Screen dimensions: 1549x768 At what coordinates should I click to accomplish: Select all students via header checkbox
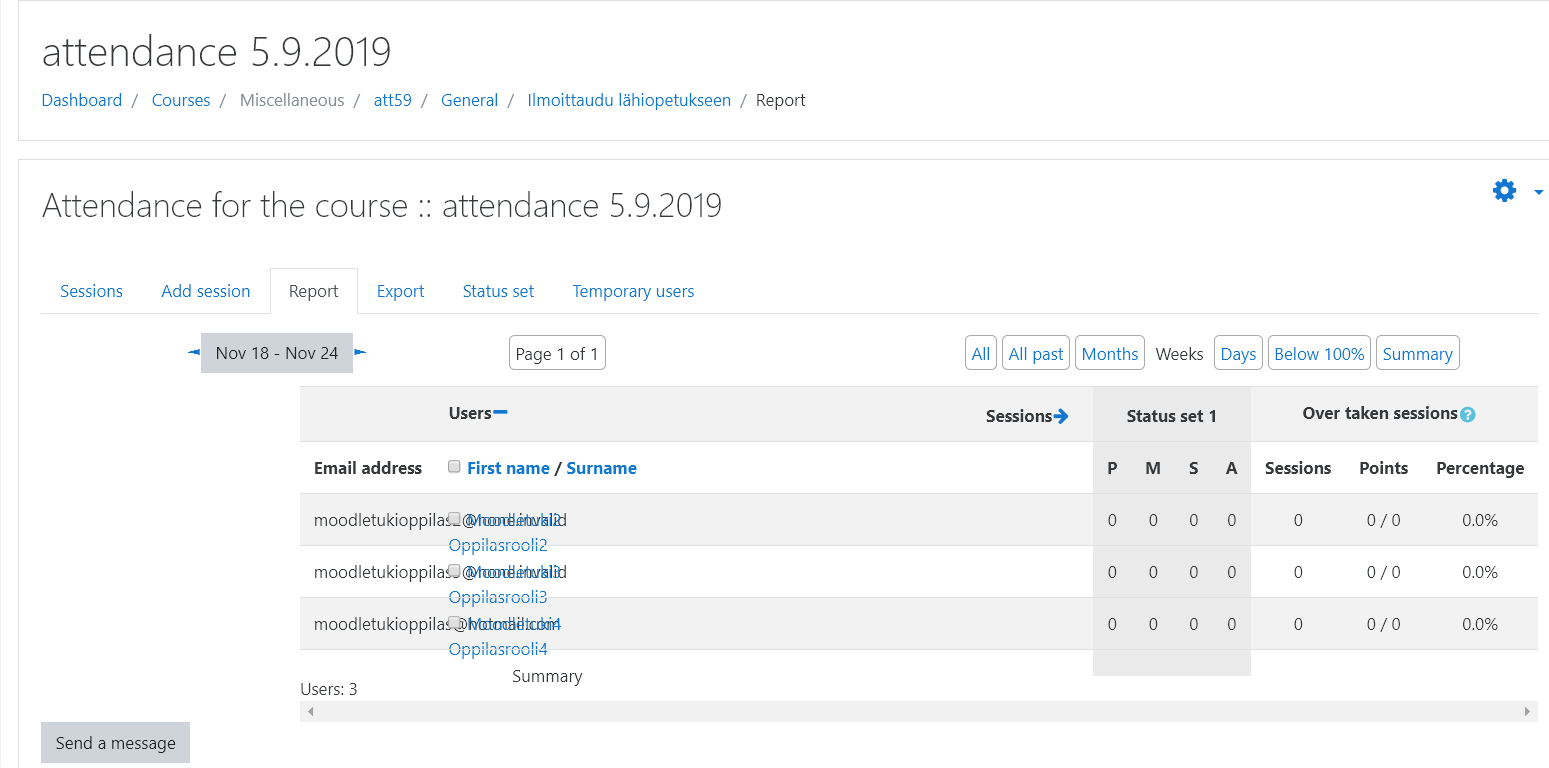pos(454,466)
